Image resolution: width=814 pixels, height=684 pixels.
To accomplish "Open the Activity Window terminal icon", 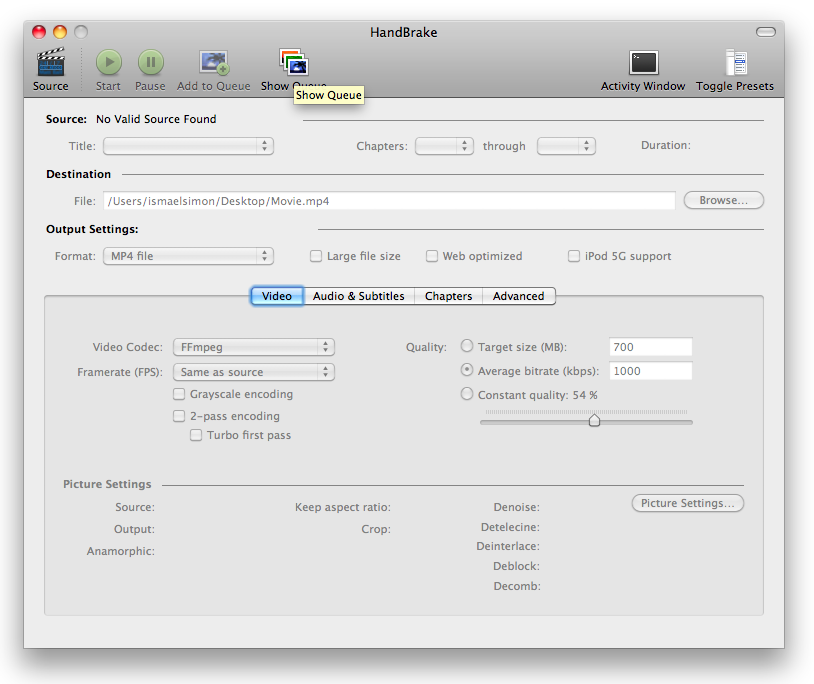I will [x=643, y=63].
